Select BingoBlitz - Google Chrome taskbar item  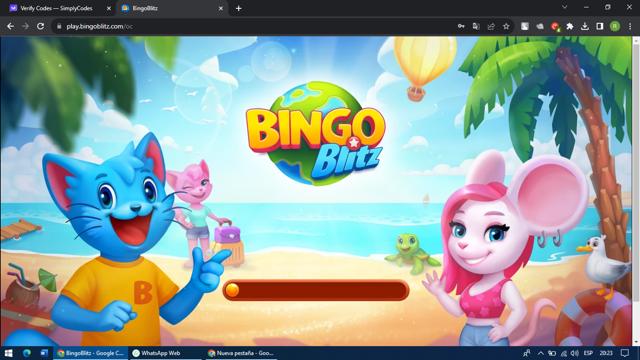pos(91,353)
